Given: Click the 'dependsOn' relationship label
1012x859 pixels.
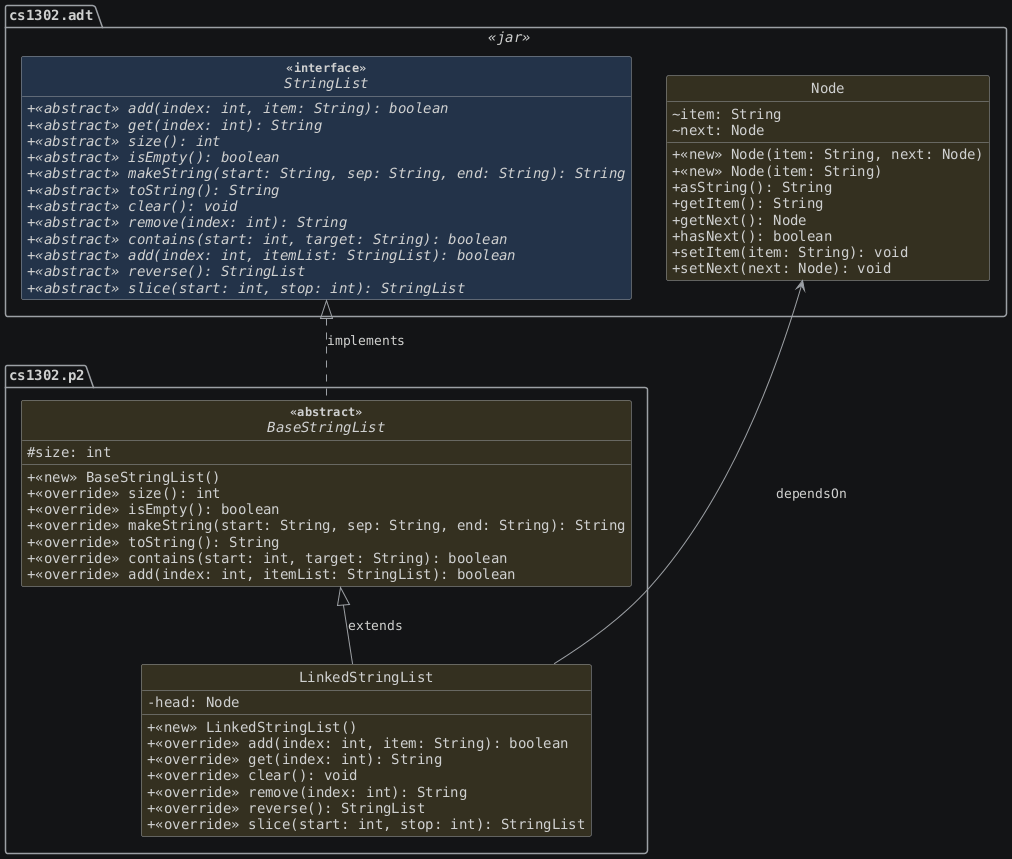Looking at the screenshot, I should coord(811,494).
